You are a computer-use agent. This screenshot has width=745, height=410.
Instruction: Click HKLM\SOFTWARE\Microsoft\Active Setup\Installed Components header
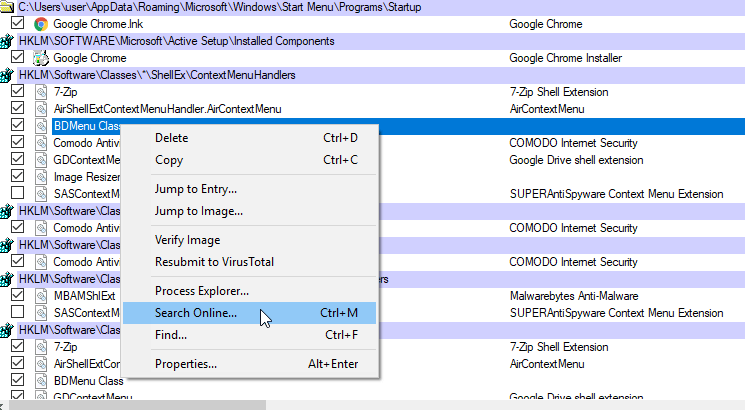tap(176, 41)
